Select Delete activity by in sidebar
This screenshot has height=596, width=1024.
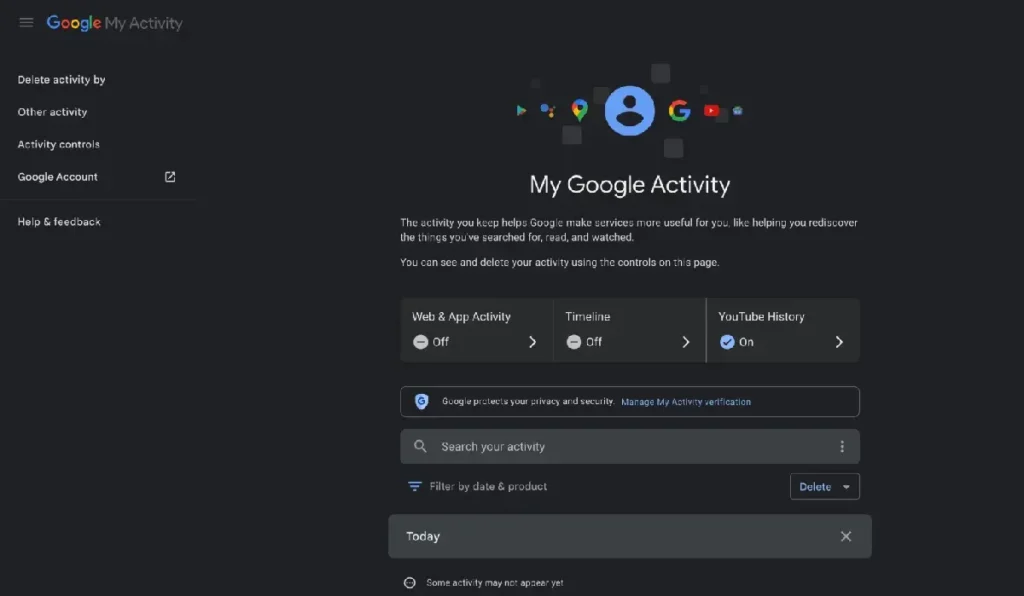(61, 80)
